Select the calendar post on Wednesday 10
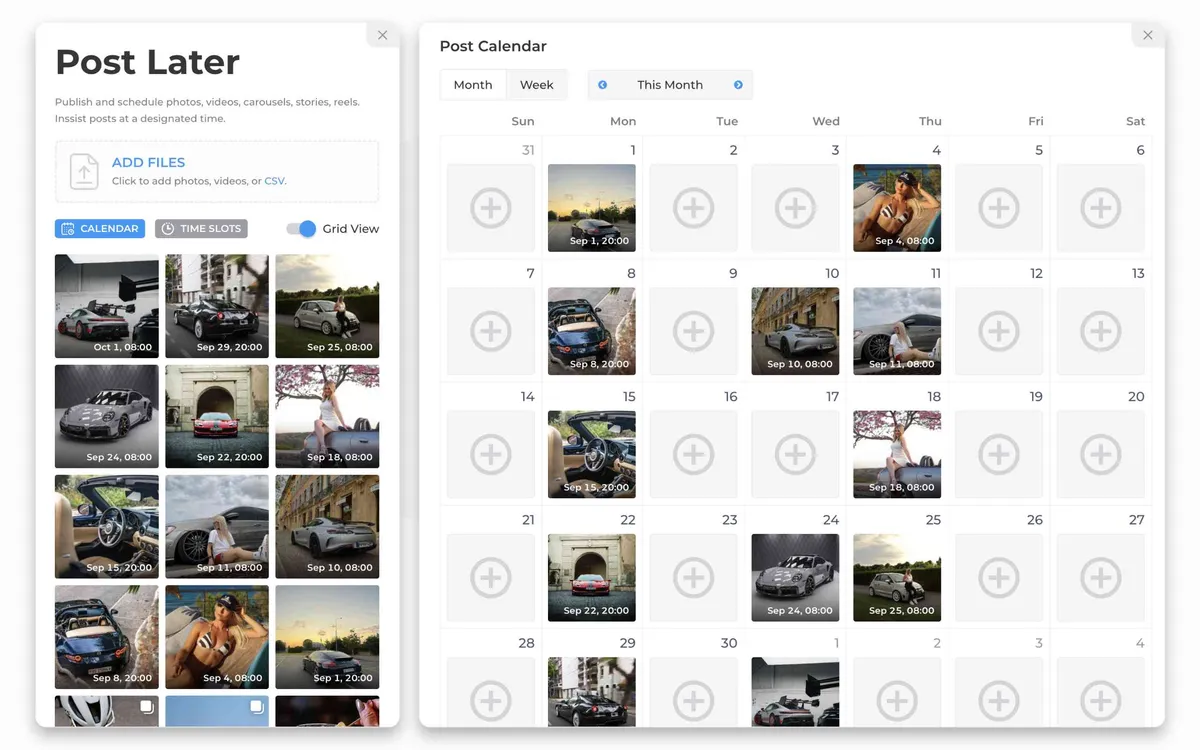 point(795,331)
